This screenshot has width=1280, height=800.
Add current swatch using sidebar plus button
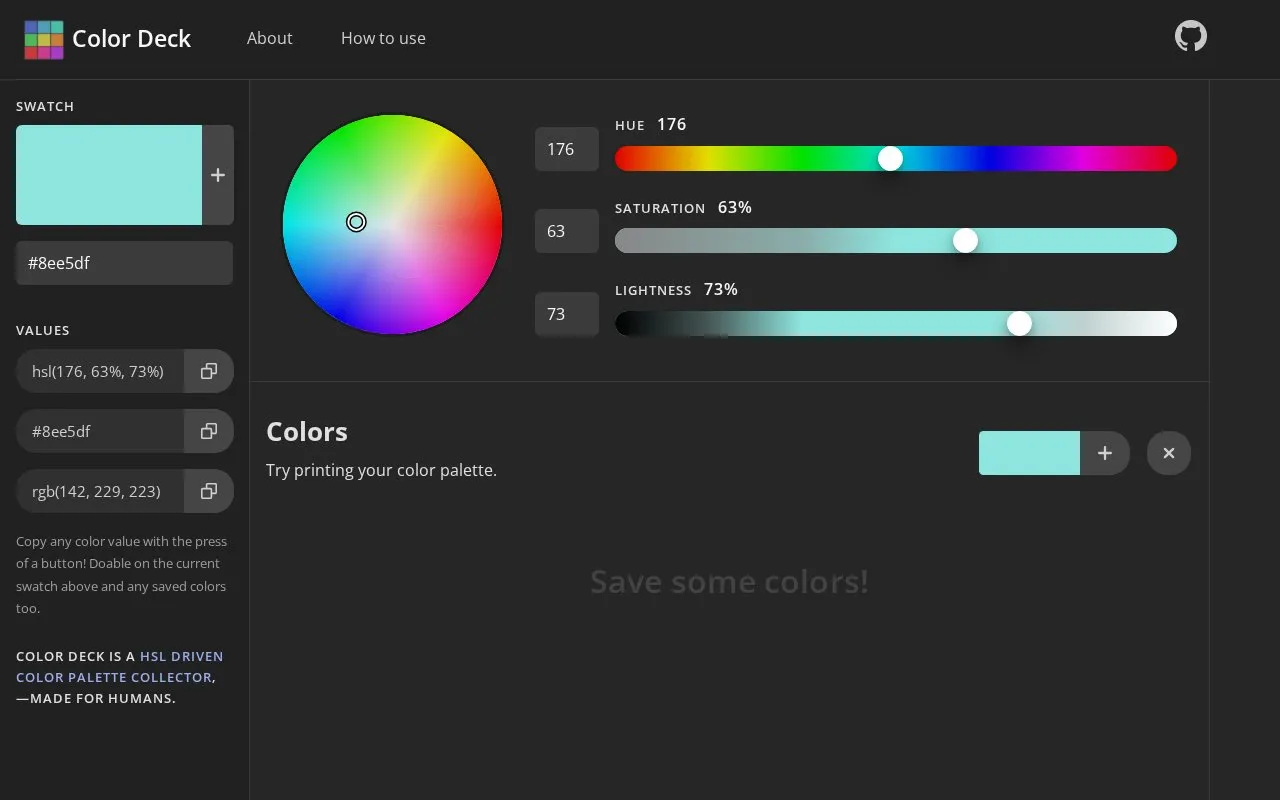[x=218, y=175]
